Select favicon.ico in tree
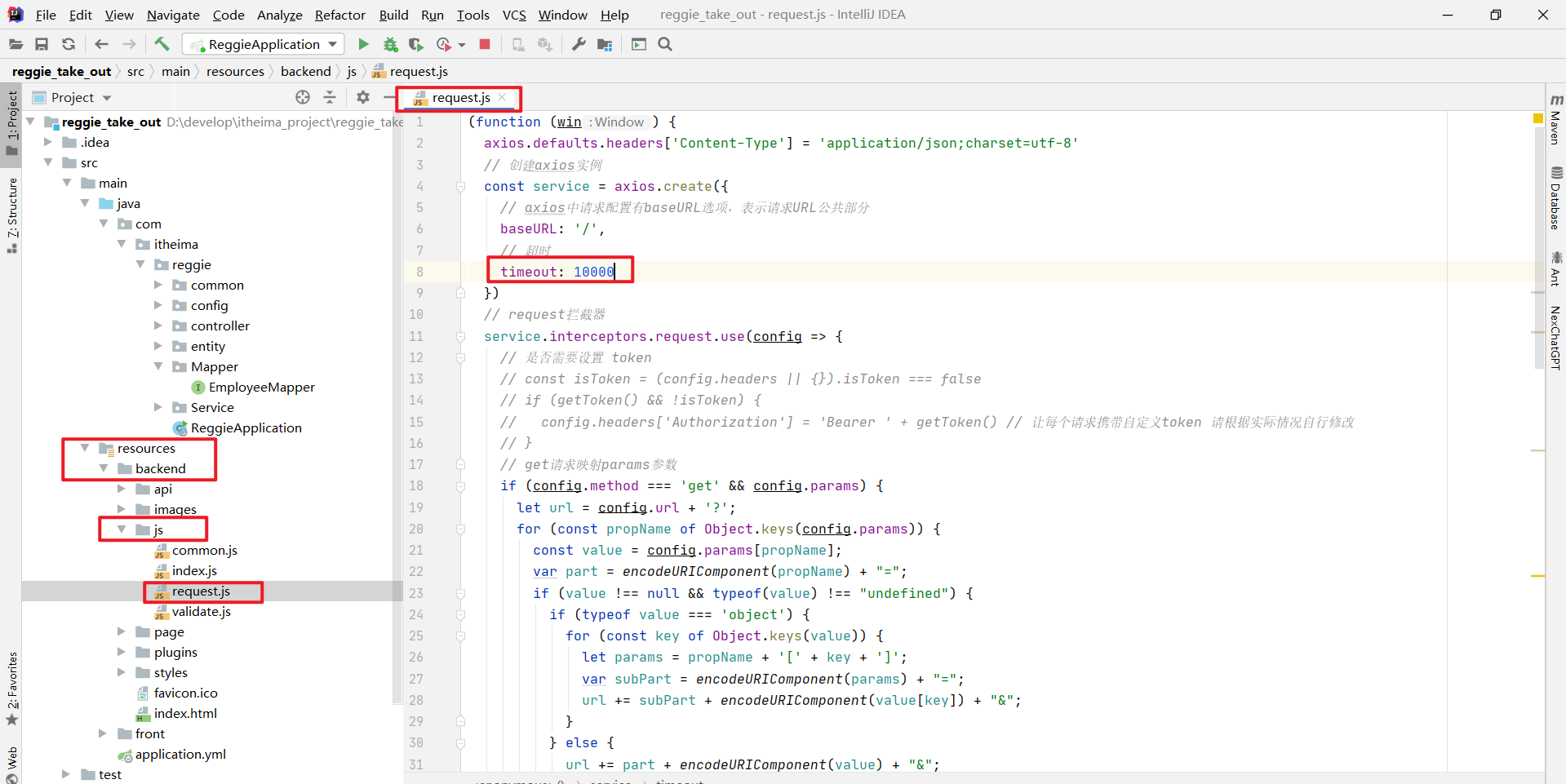Screen dimensions: 1566x784 [185, 693]
